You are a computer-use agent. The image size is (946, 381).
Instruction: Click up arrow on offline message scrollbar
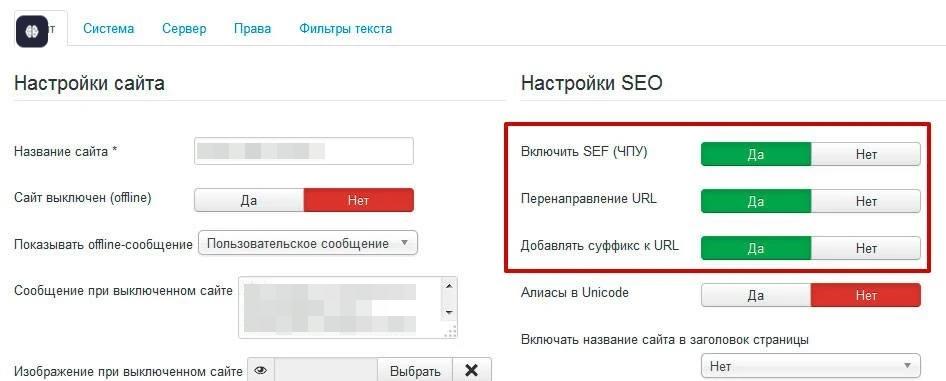tap(448, 285)
